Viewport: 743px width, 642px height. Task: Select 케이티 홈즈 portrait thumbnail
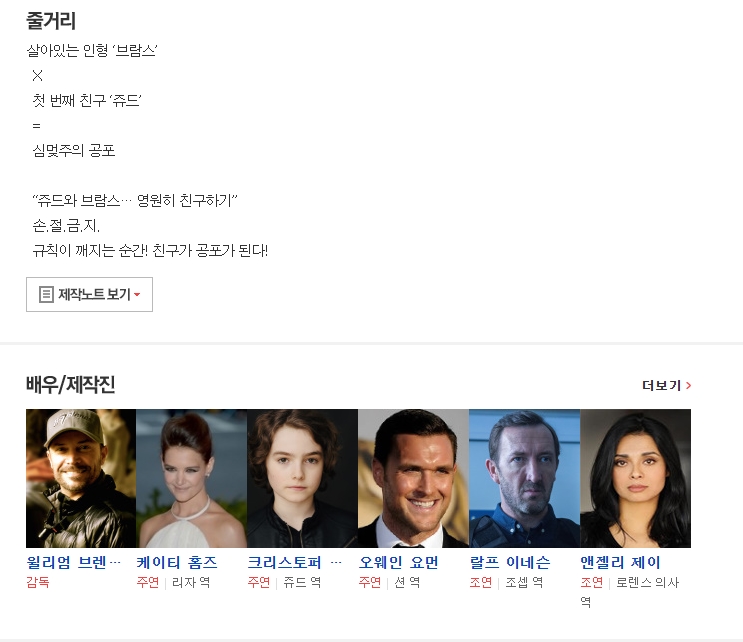(x=191, y=479)
